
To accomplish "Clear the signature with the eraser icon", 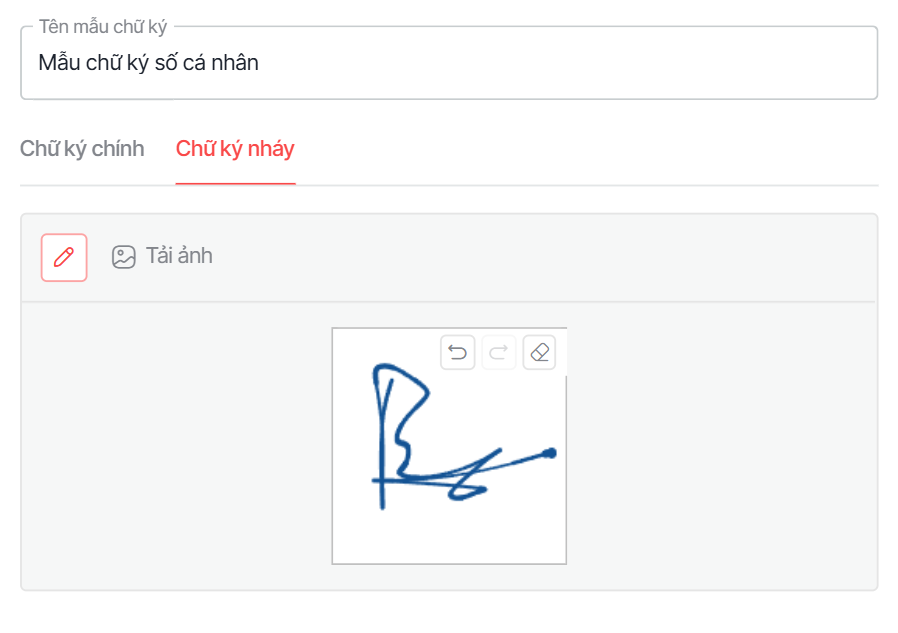I will [x=539, y=352].
